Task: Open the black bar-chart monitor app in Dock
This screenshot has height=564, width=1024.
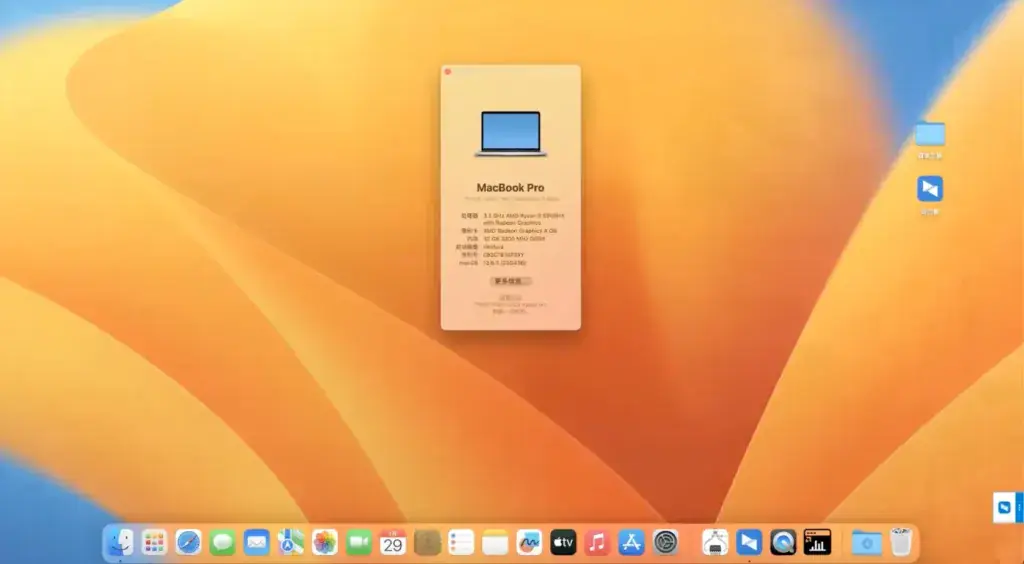Action: point(817,542)
